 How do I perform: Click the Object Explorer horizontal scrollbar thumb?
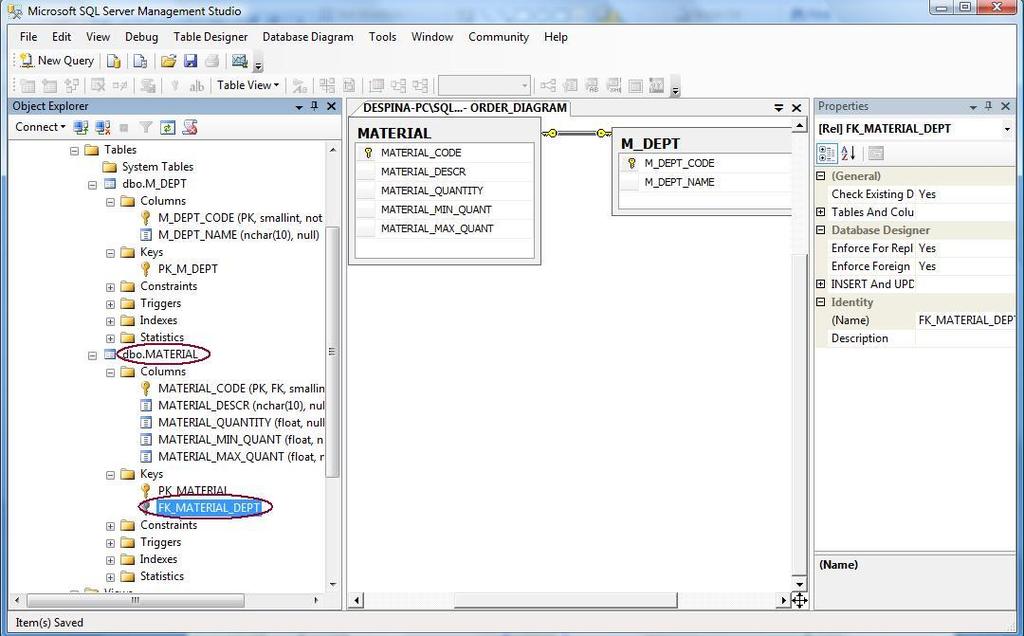(x=135, y=599)
